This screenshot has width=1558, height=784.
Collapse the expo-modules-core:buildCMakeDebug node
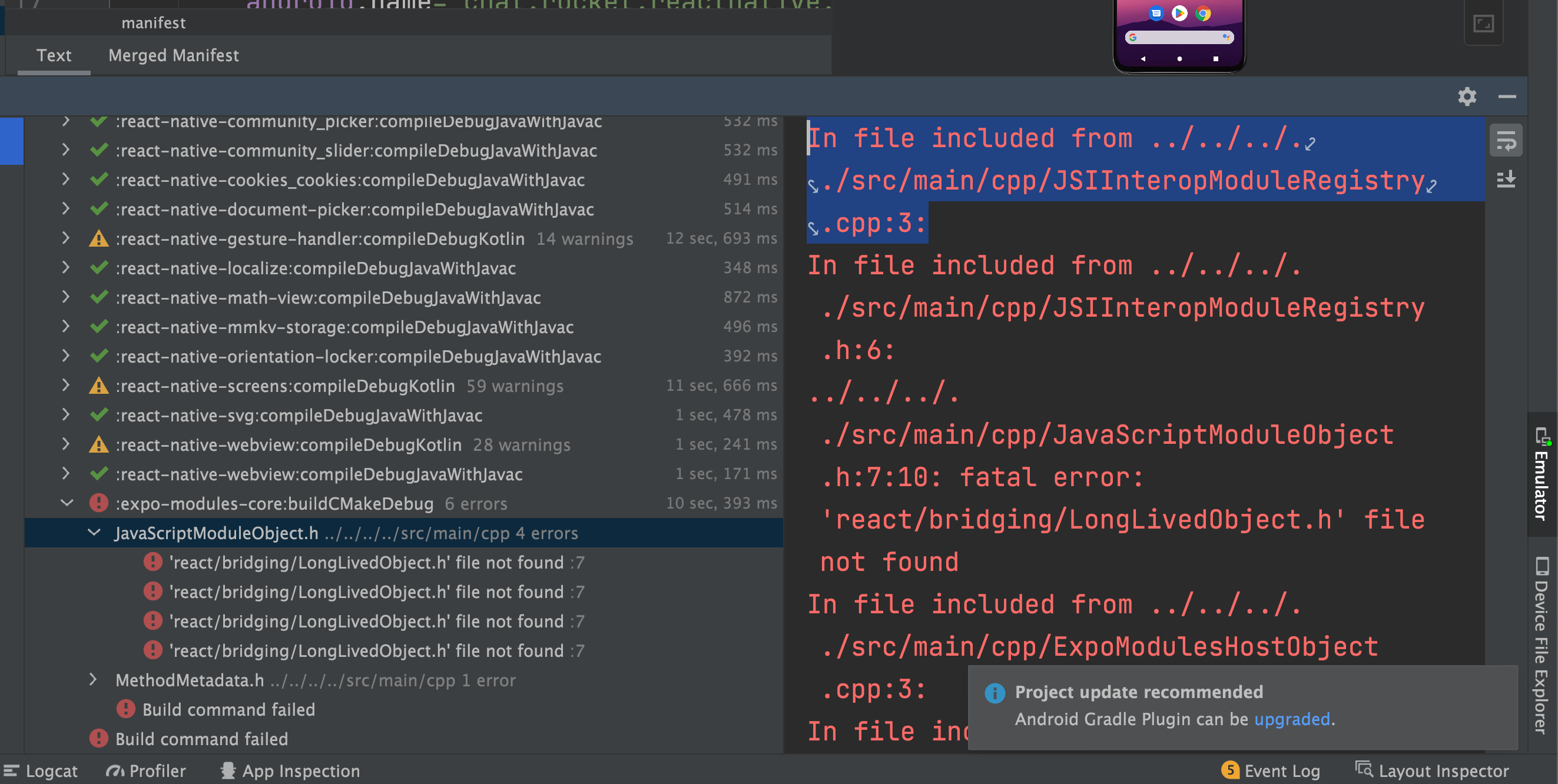[x=67, y=503]
